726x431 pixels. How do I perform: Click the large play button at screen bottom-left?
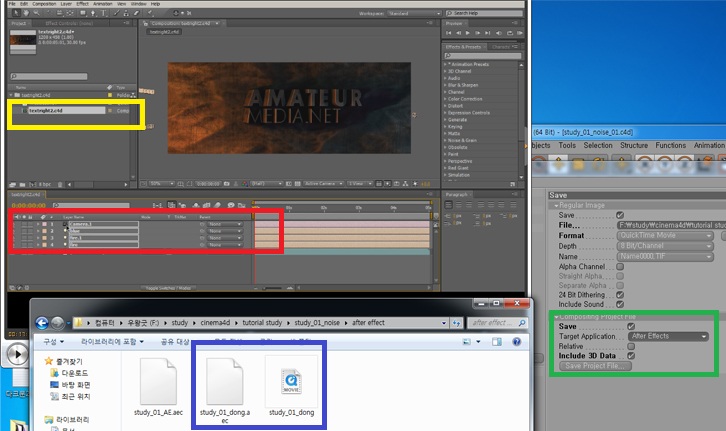click(x=18, y=355)
